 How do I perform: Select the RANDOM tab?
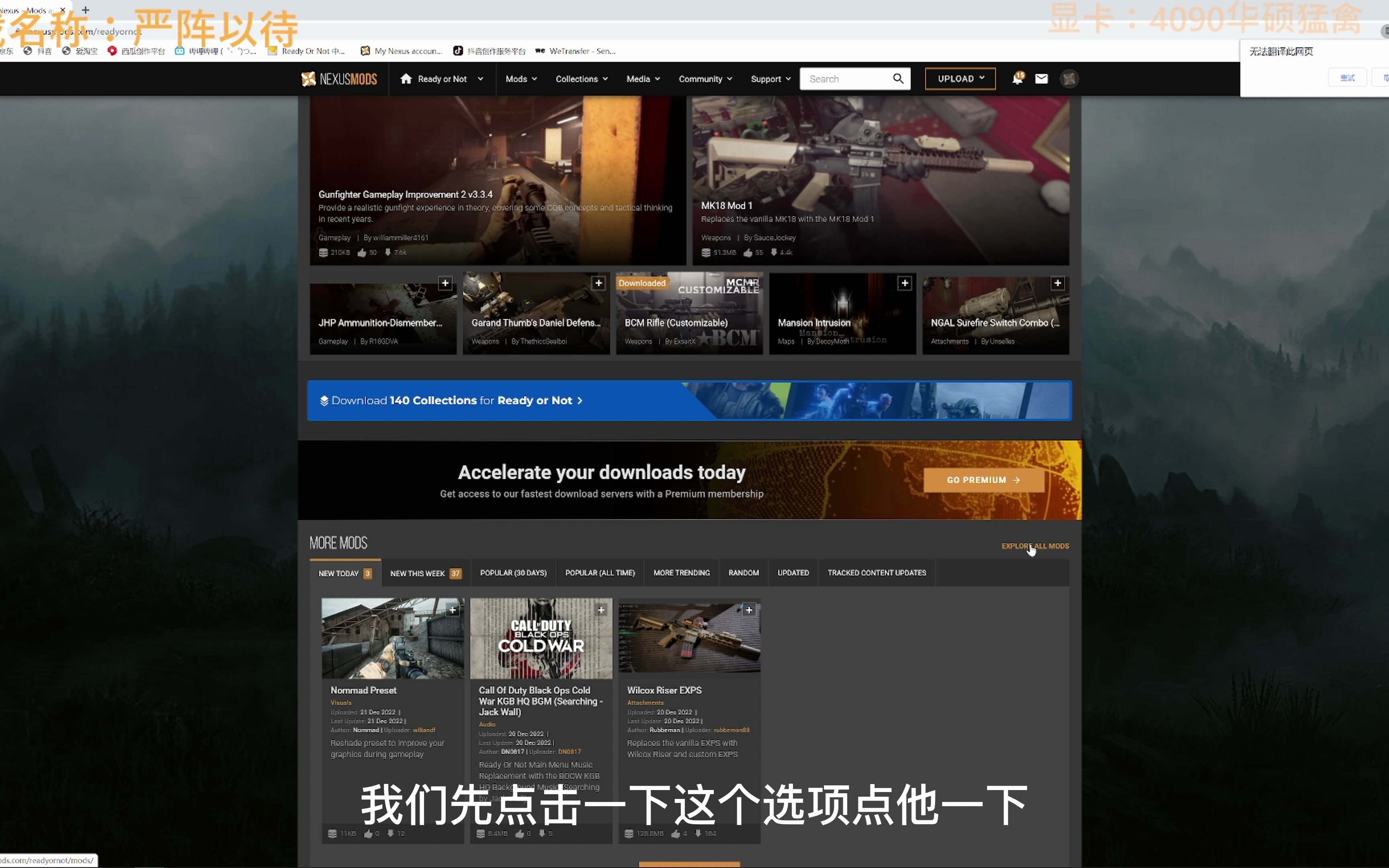tap(743, 573)
